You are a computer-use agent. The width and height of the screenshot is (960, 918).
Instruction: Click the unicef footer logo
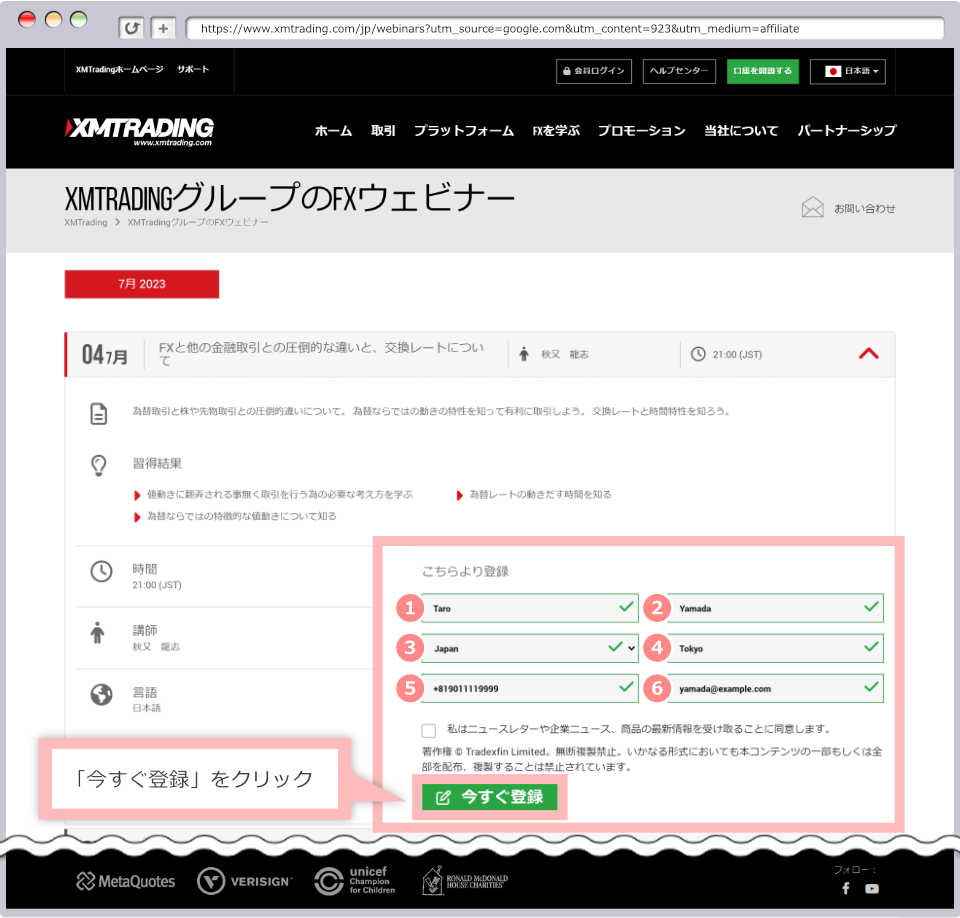click(356, 881)
